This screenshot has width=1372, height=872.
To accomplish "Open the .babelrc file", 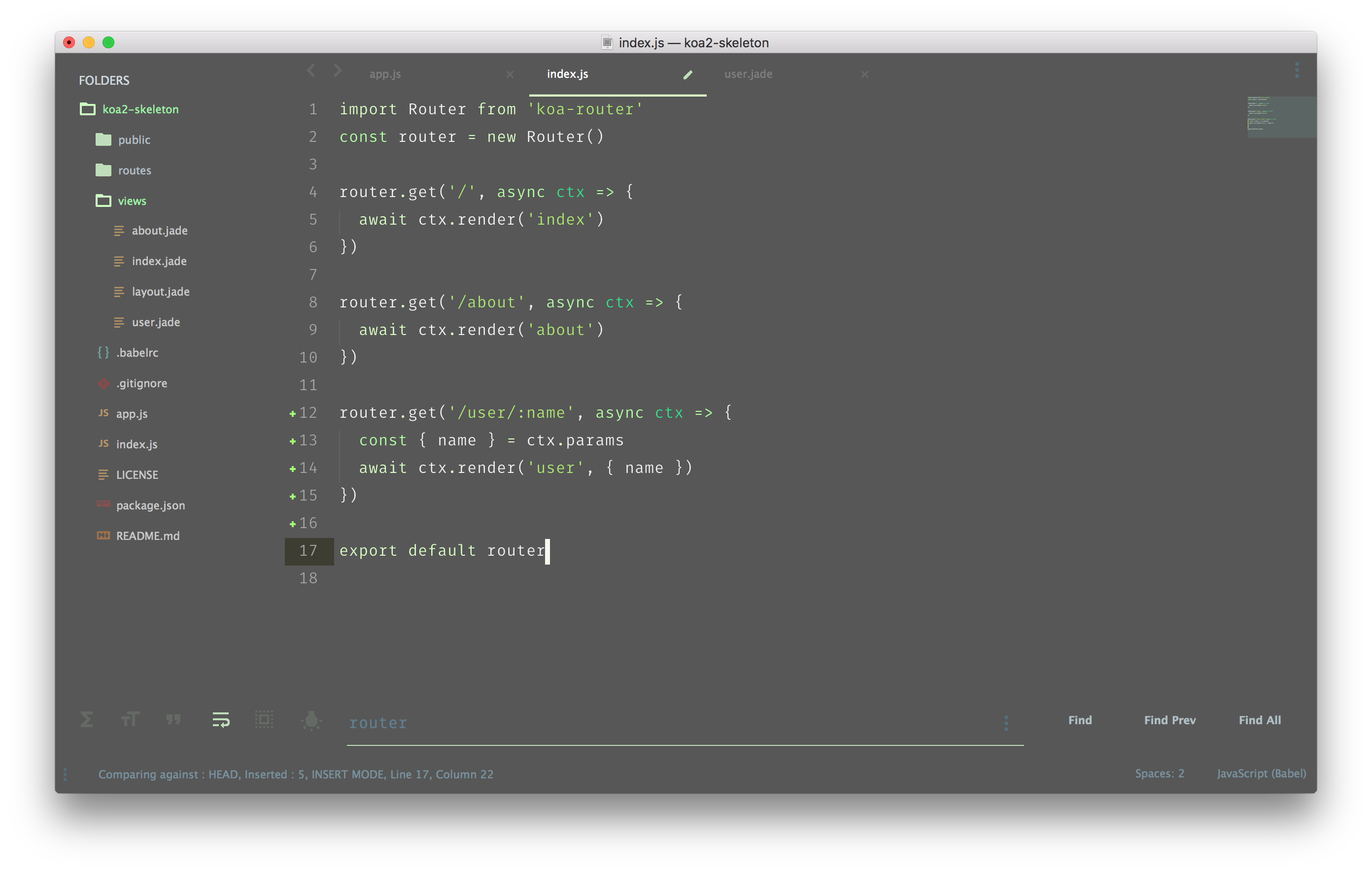I will pos(137,353).
